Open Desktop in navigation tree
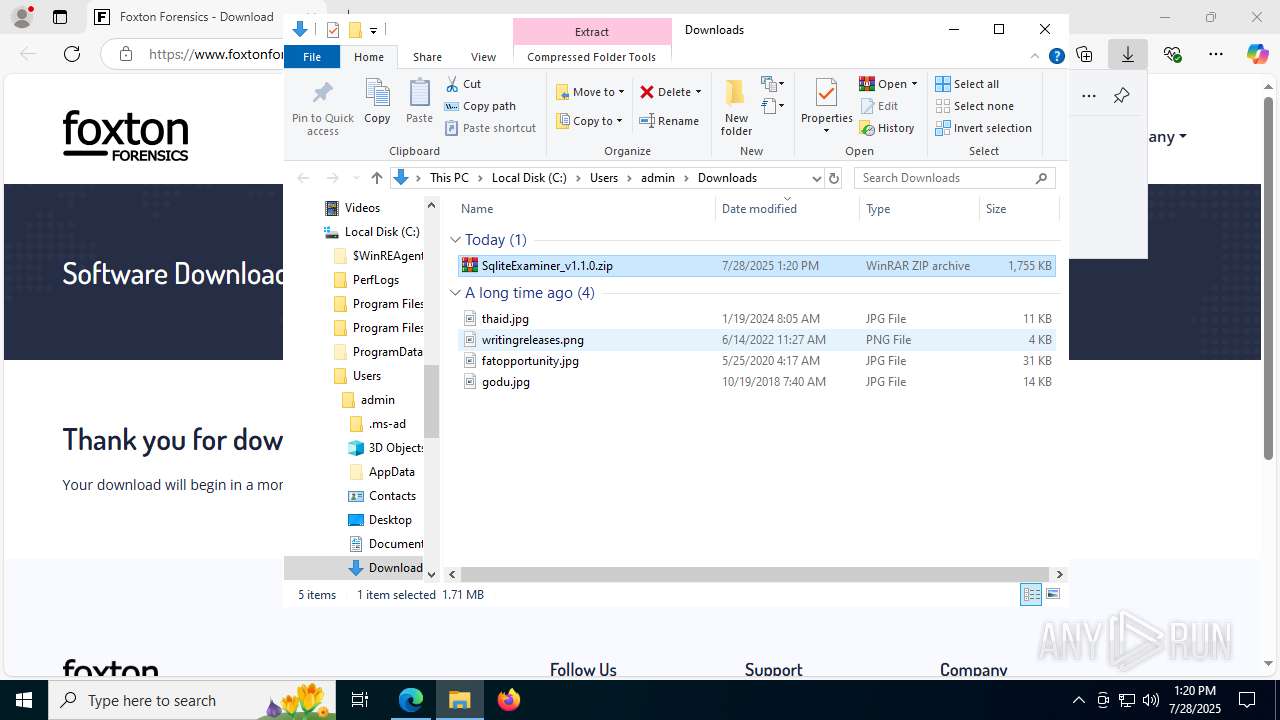Viewport: 1280px width, 720px height. point(389,520)
